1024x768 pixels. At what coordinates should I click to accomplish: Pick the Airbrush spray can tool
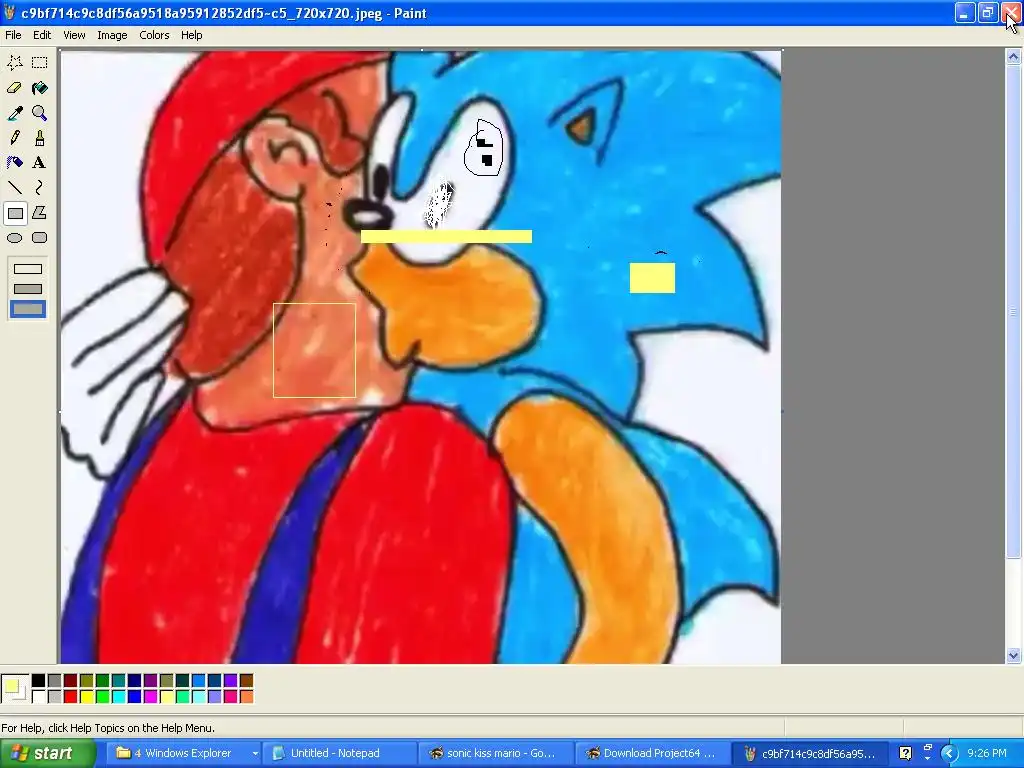tap(15, 163)
